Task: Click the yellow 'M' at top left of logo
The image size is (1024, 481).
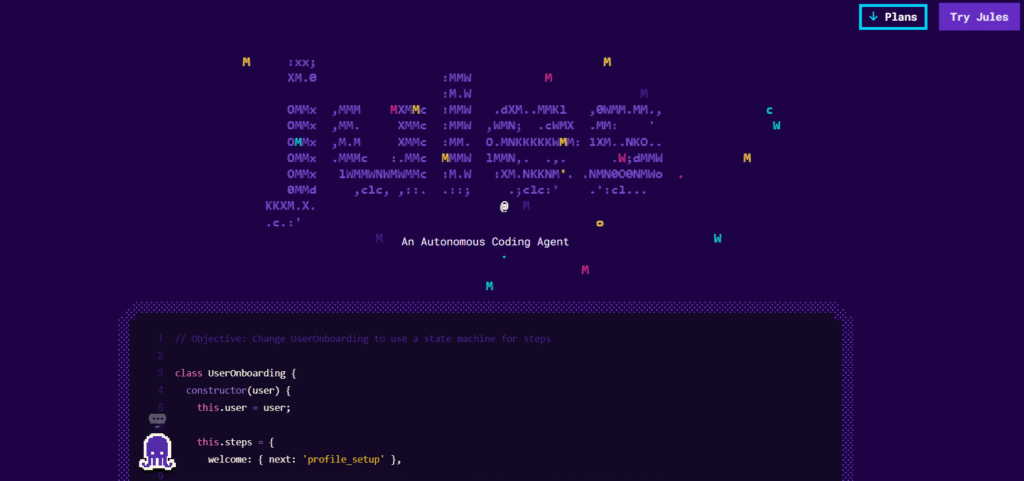Action: pyautogui.click(x=246, y=62)
